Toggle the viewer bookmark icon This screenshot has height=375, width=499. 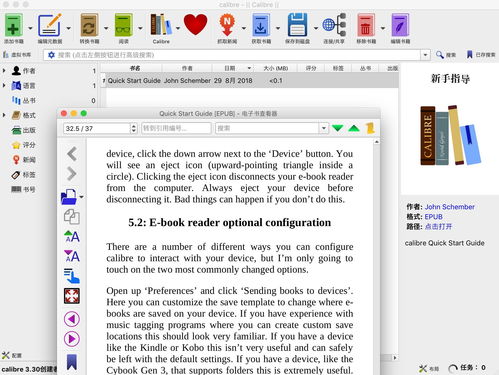pos(72,362)
